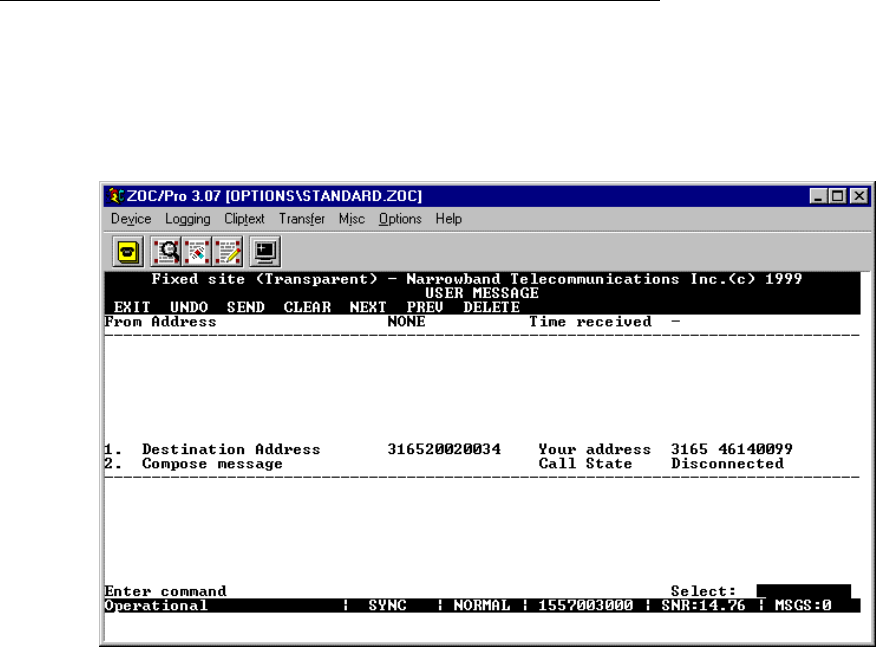The height and width of the screenshot is (647, 876).
Task: Select the DELETE terminal command
Action: [x=492, y=307]
